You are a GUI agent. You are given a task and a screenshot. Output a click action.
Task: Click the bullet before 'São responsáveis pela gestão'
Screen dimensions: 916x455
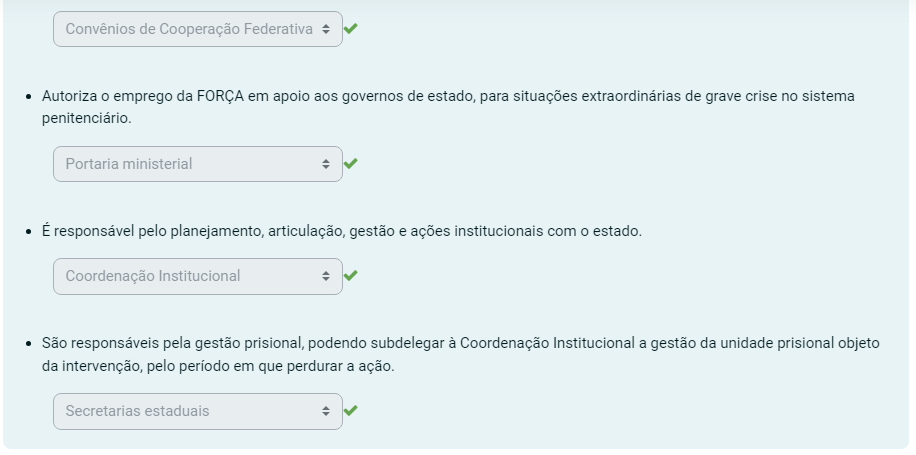pyautogui.click(x=30, y=343)
